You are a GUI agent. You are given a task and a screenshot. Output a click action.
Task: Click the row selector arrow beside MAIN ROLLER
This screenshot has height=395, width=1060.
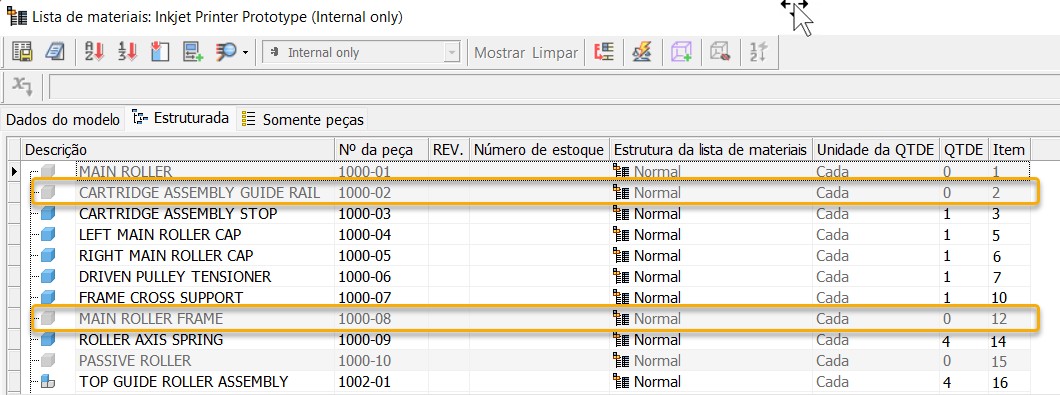(x=14, y=172)
